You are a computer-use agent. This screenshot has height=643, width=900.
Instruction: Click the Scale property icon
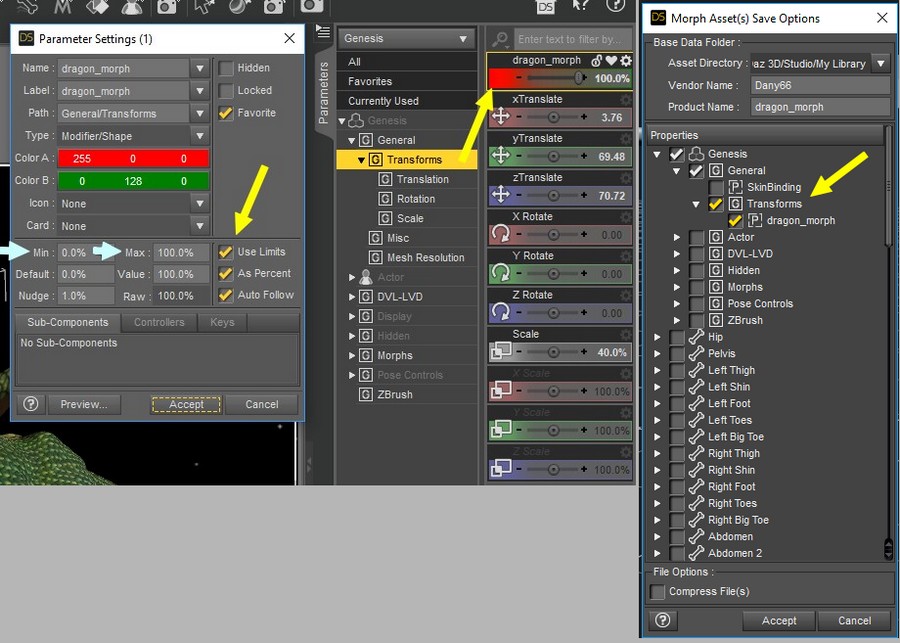501,351
